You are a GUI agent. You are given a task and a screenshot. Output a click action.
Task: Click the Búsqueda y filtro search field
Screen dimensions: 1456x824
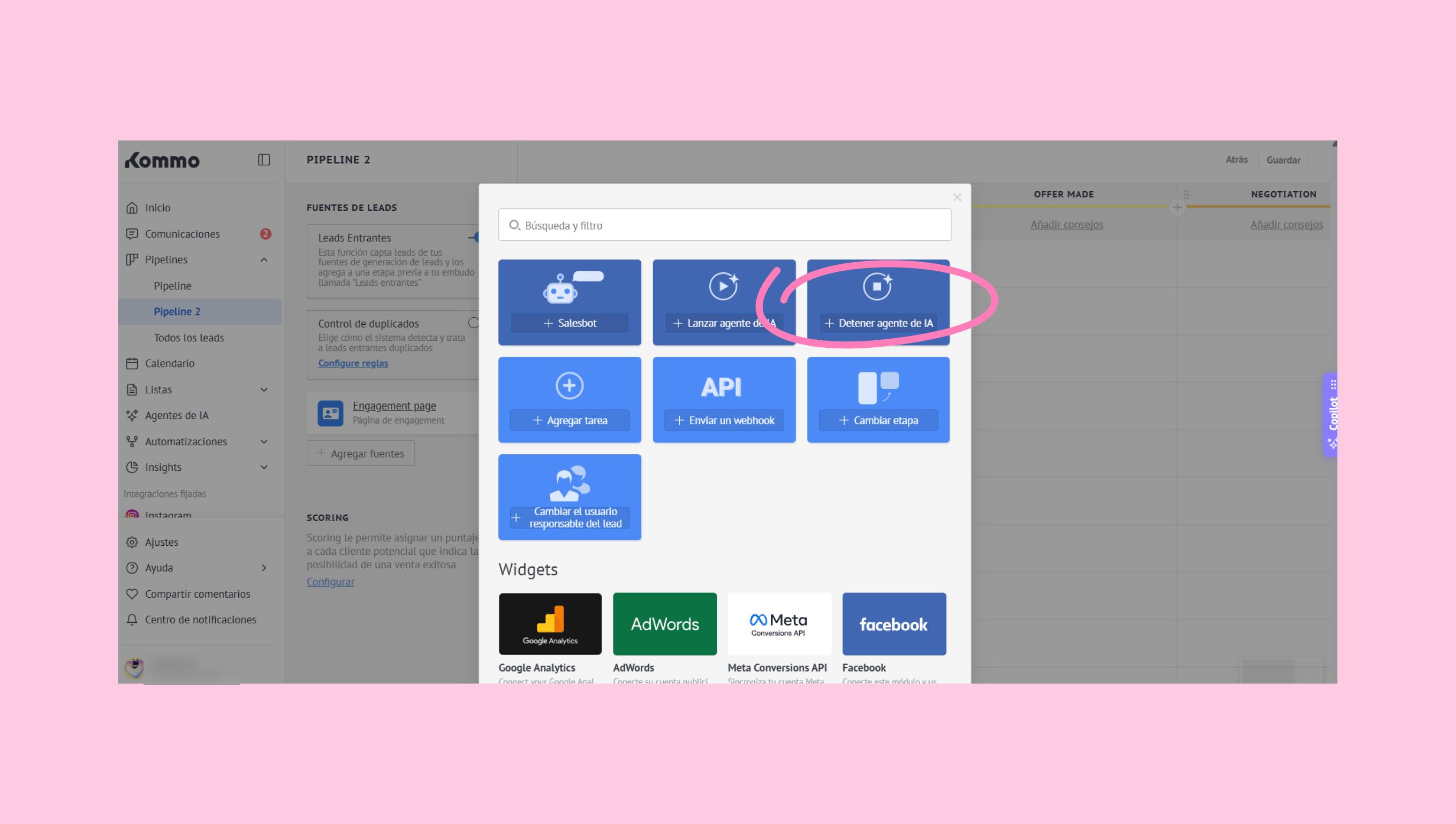pos(724,225)
